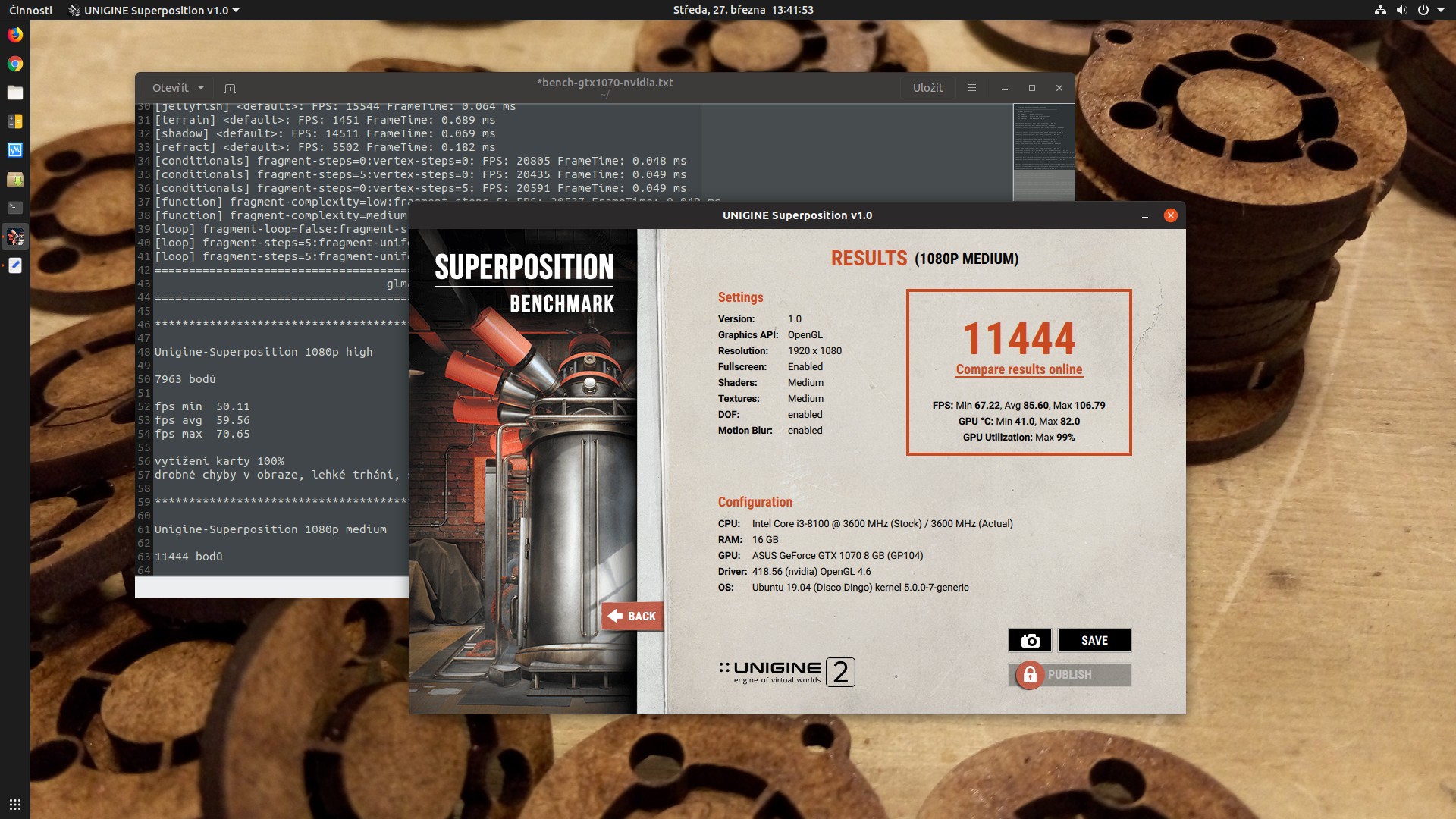This screenshot has height=819, width=1456.
Task: Switch to Superposition app via dock icon
Action: coord(15,237)
